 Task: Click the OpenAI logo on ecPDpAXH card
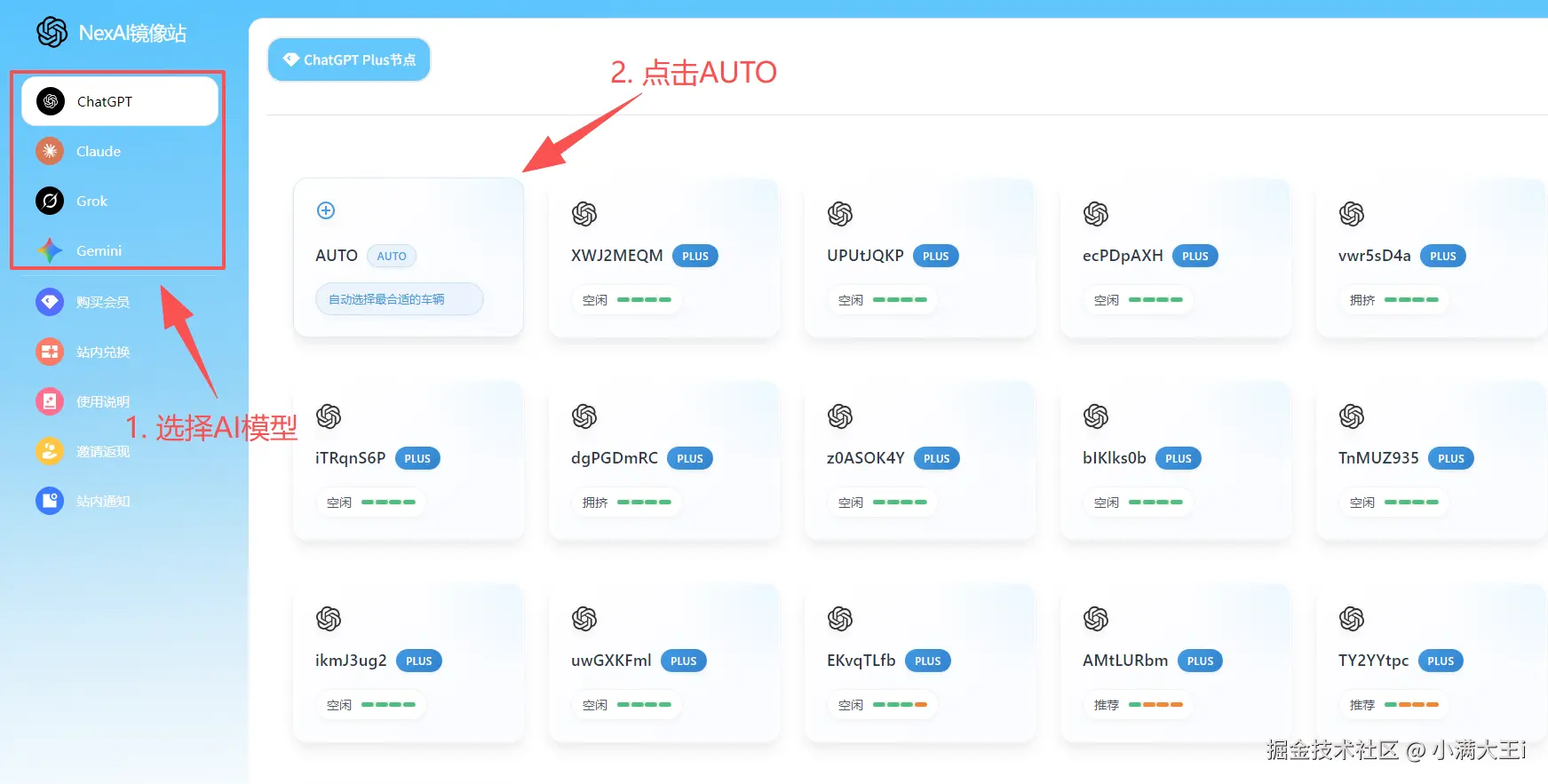[1096, 214]
